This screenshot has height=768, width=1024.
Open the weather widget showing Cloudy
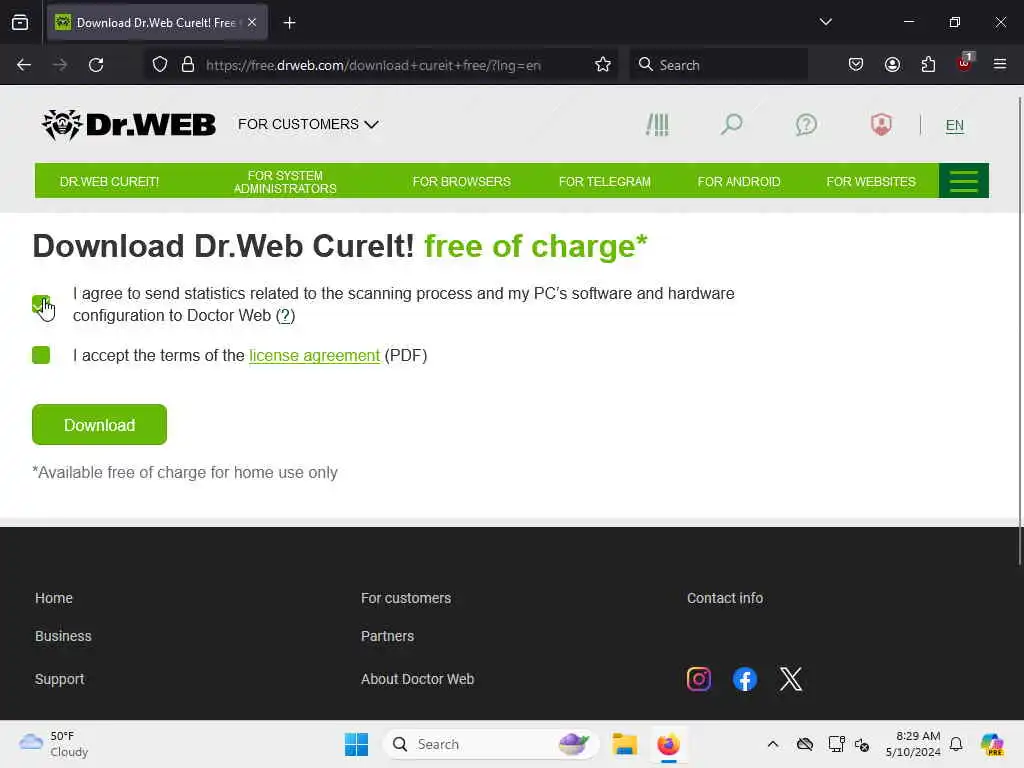53,744
